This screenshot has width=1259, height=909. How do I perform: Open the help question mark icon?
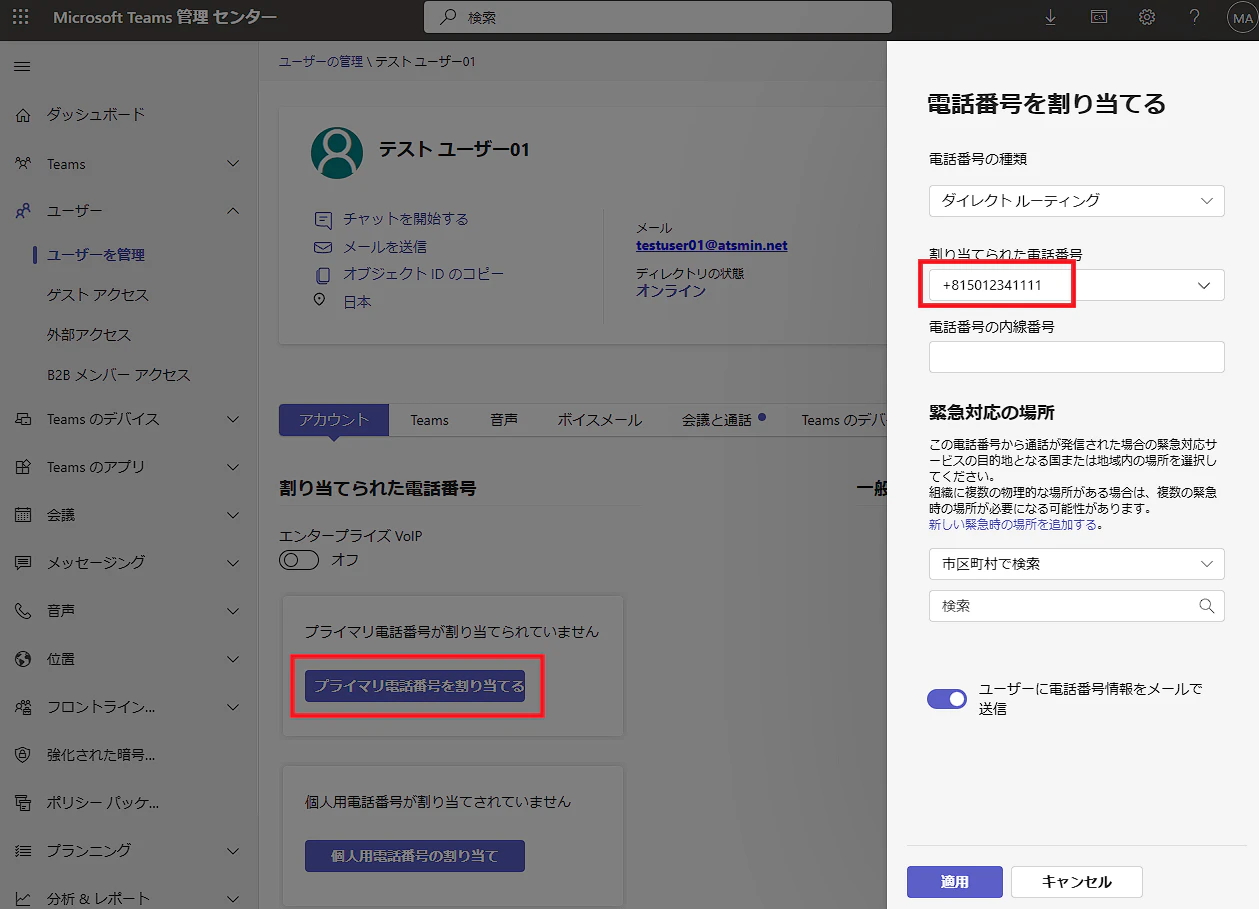(1194, 17)
